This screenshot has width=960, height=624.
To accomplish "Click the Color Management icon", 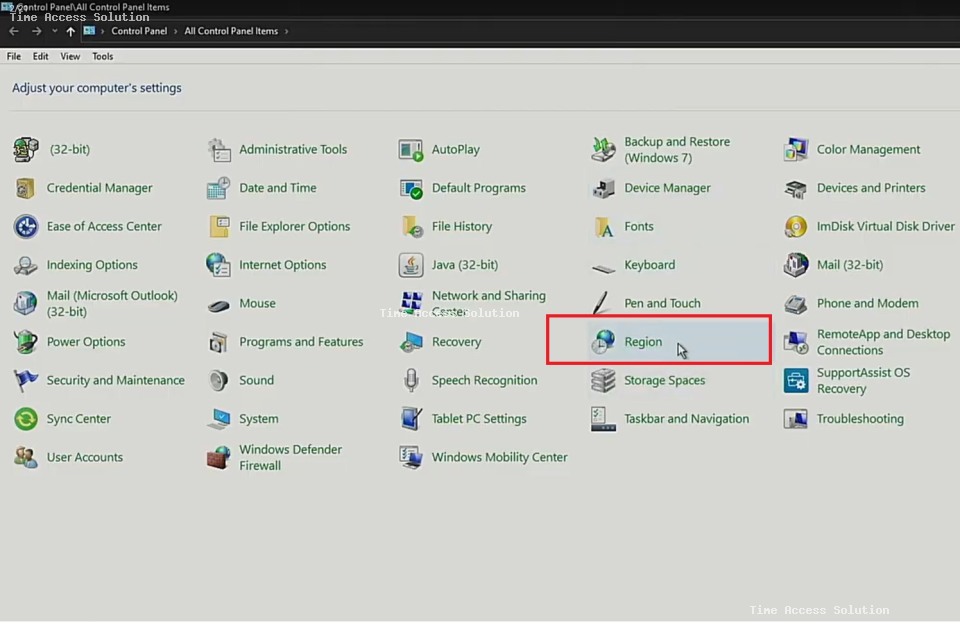I will (796, 150).
